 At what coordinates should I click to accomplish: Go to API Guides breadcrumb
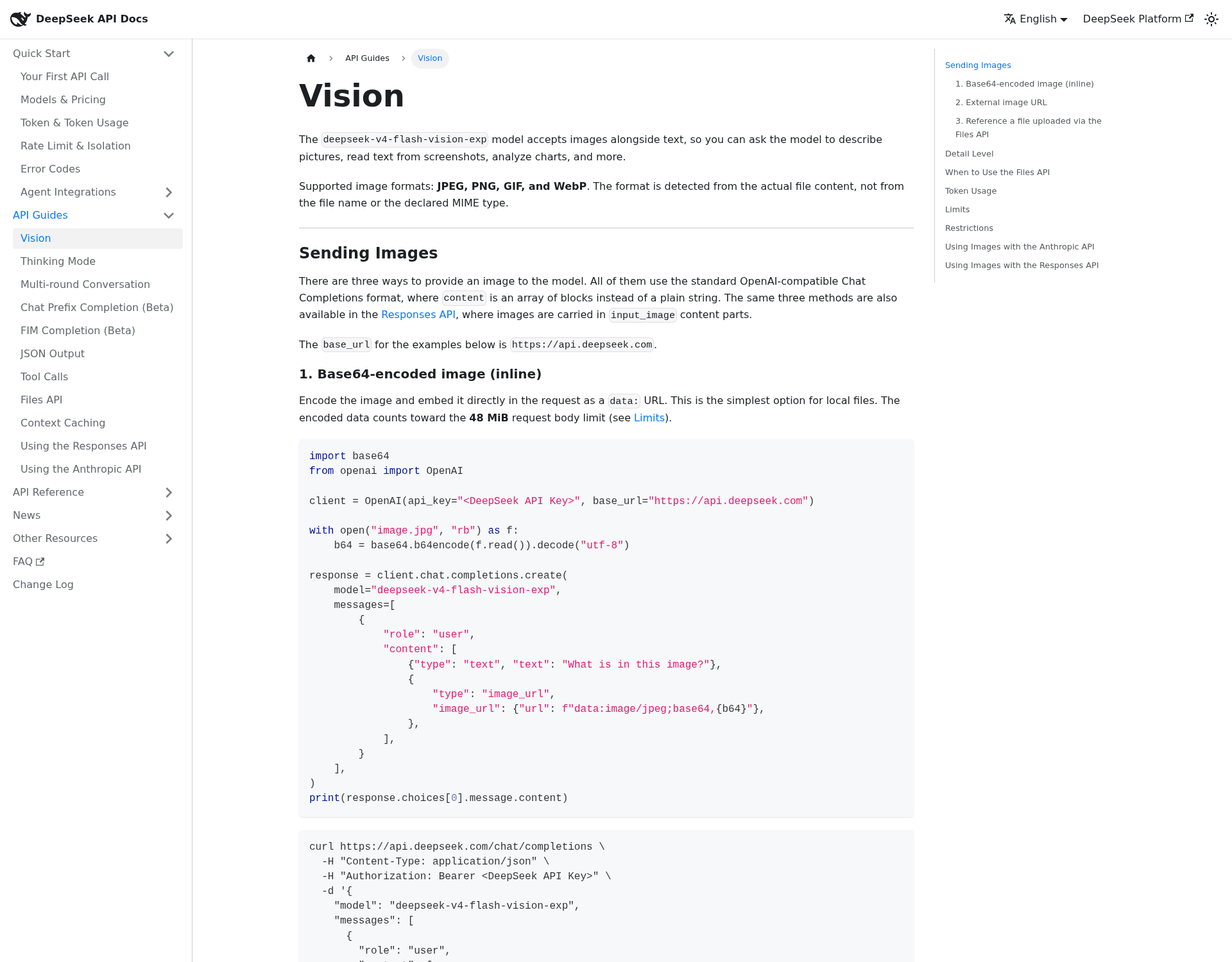[x=367, y=58]
